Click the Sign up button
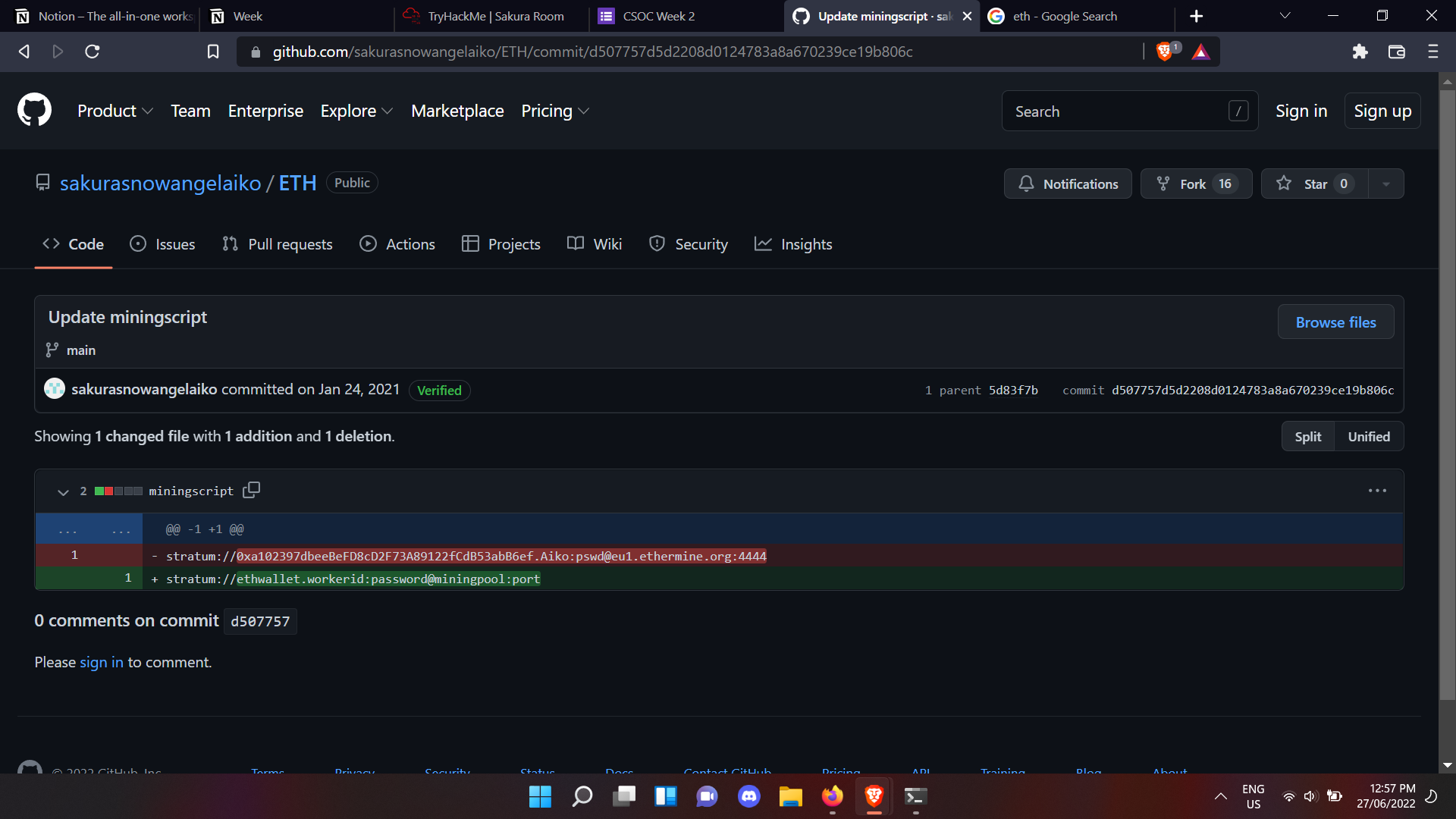The height and width of the screenshot is (819, 1456). [1382, 111]
